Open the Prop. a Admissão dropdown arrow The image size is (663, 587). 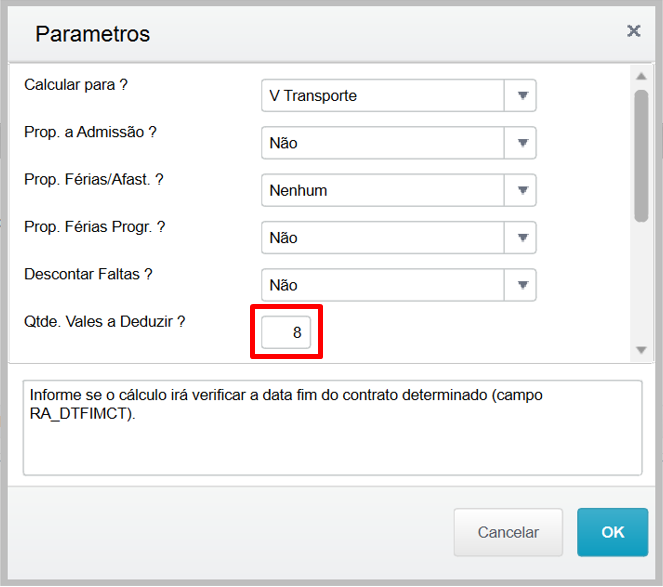[x=521, y=143]
